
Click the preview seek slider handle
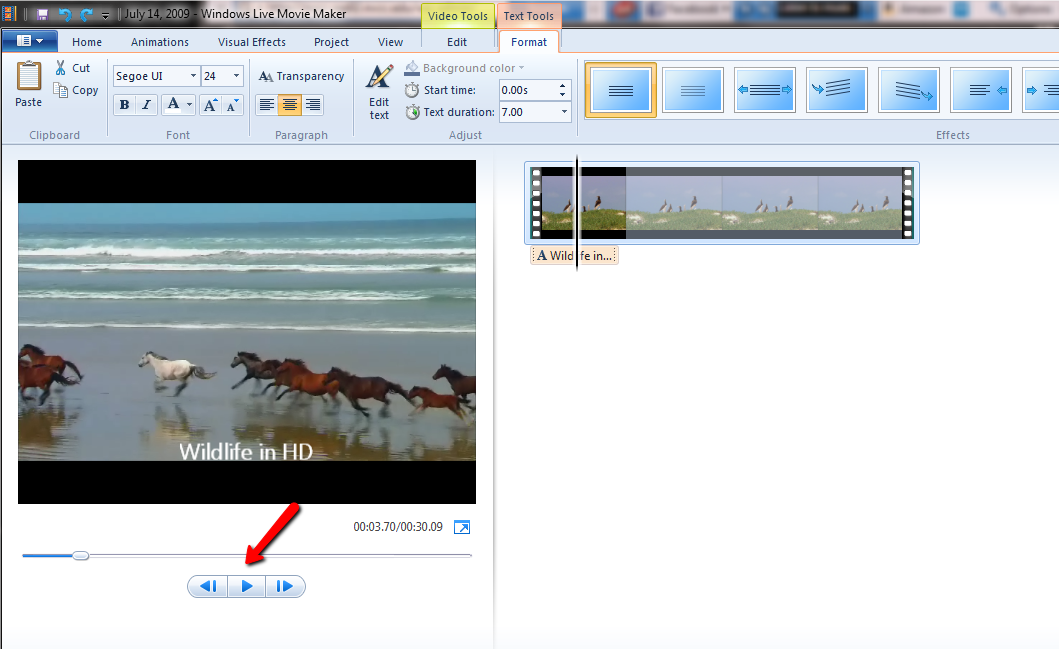[x=81, y=556]
